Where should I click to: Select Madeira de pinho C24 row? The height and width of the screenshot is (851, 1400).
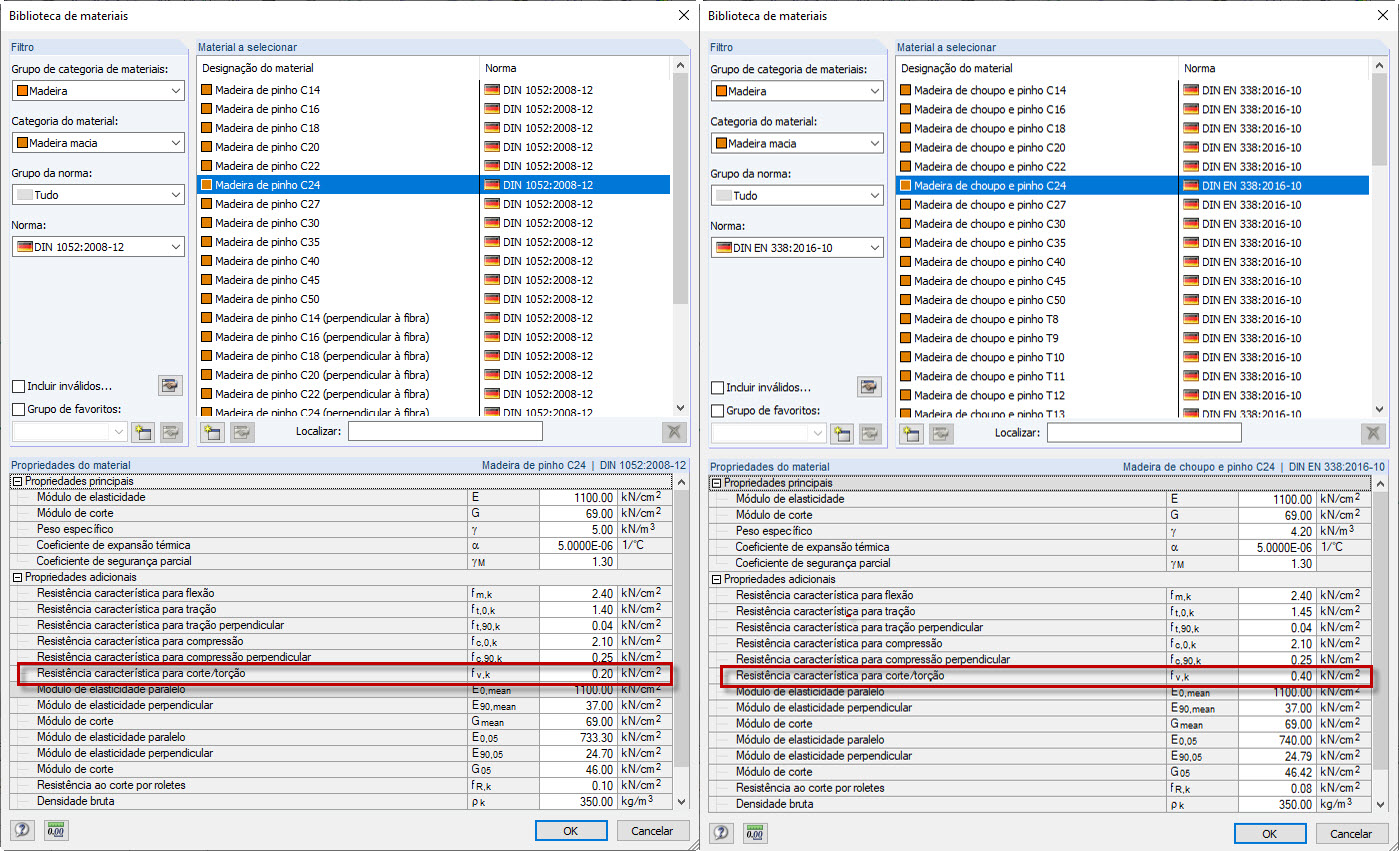(x=435, y=185)
